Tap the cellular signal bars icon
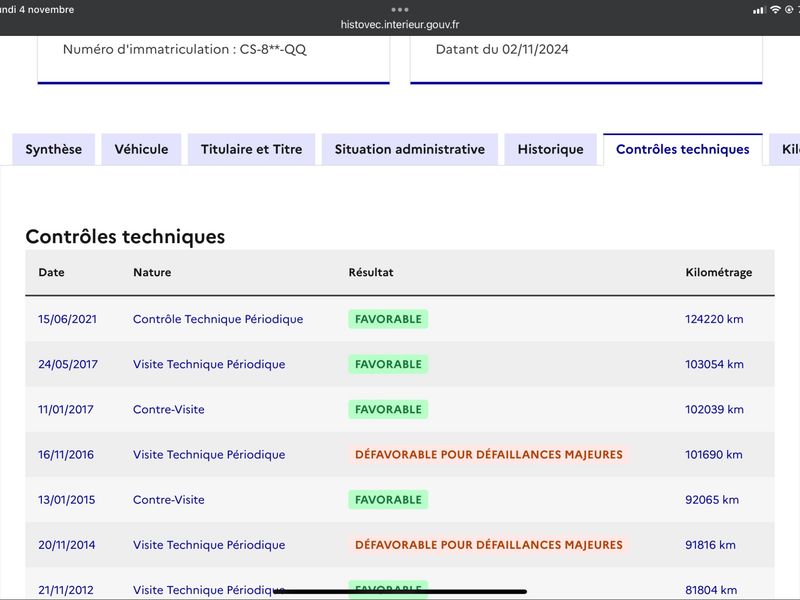800x600 pixels. (760, 10)
